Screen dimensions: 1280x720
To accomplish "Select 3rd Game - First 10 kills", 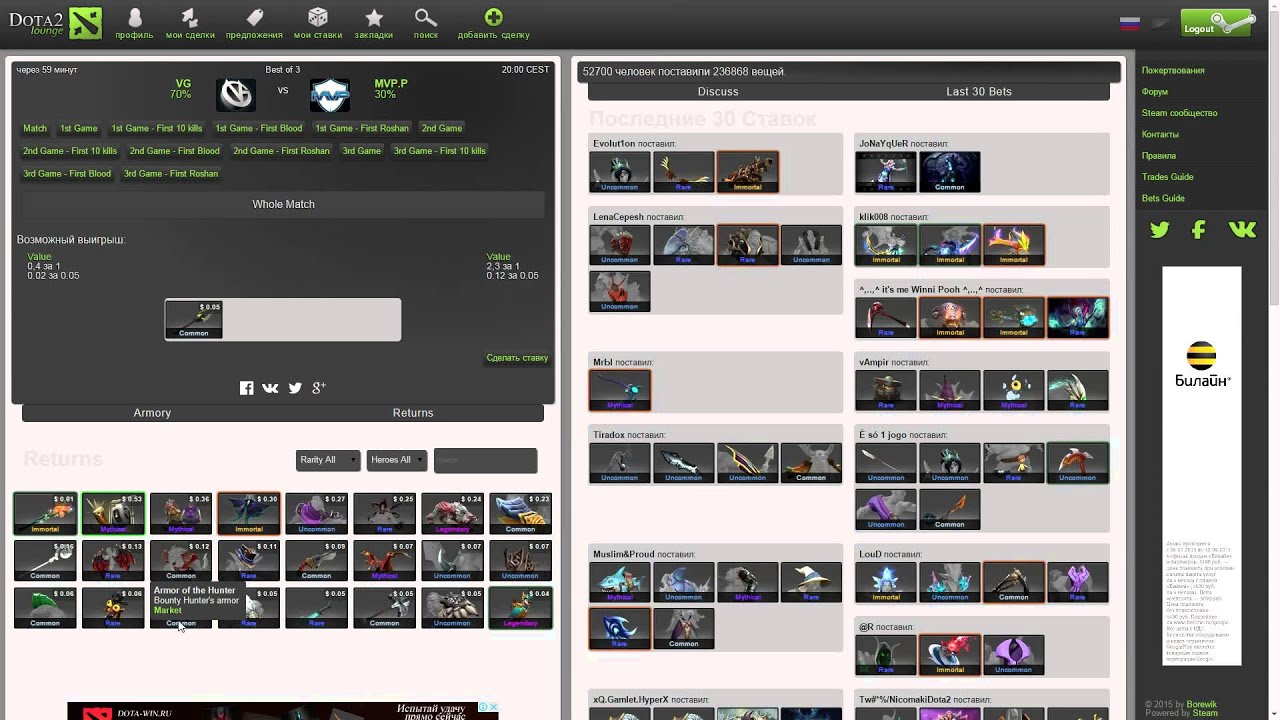I will click(x=440, y=151).
